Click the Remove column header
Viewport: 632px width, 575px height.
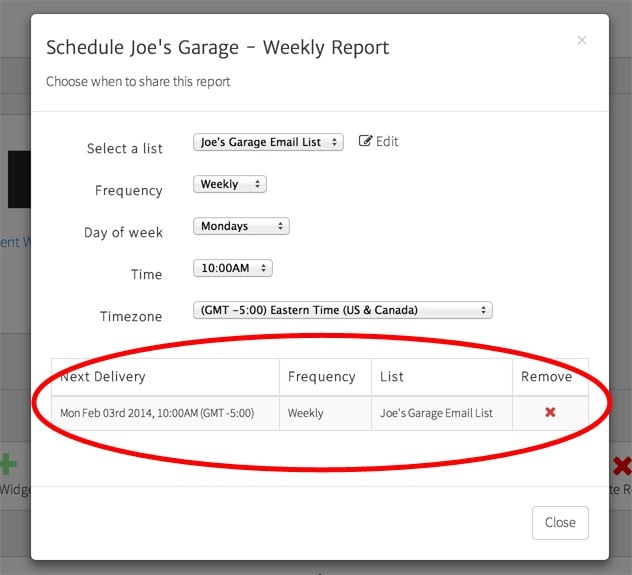pos(551,377)
